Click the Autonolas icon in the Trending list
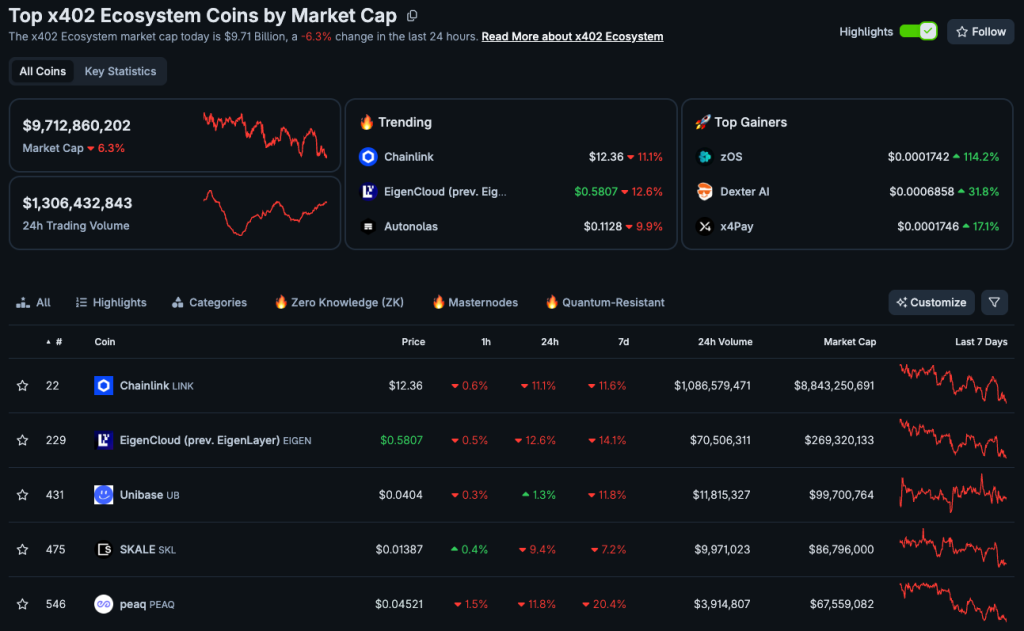 [367, 227]
